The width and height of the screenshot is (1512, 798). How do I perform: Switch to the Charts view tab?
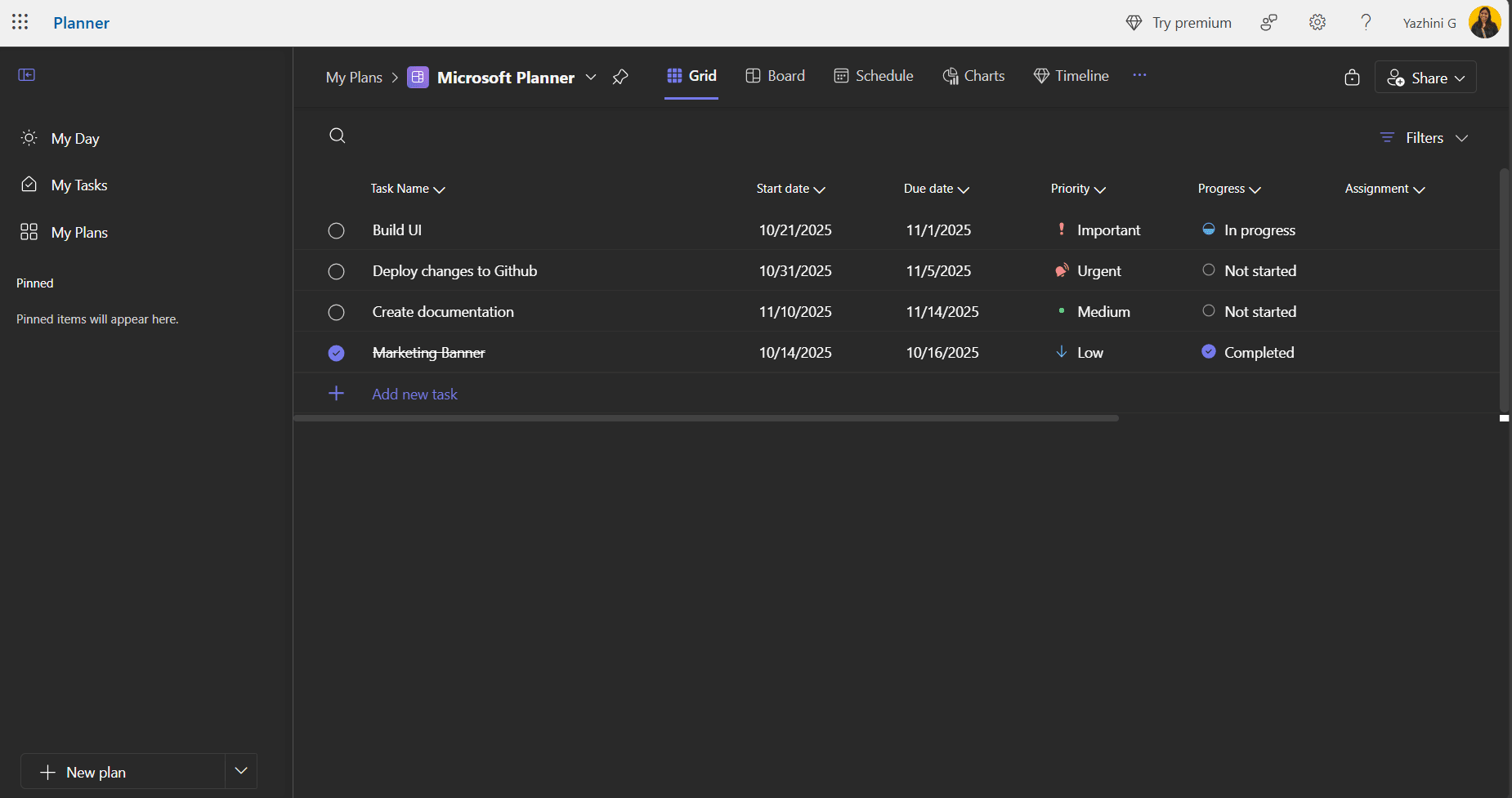(x=973, y=76)
